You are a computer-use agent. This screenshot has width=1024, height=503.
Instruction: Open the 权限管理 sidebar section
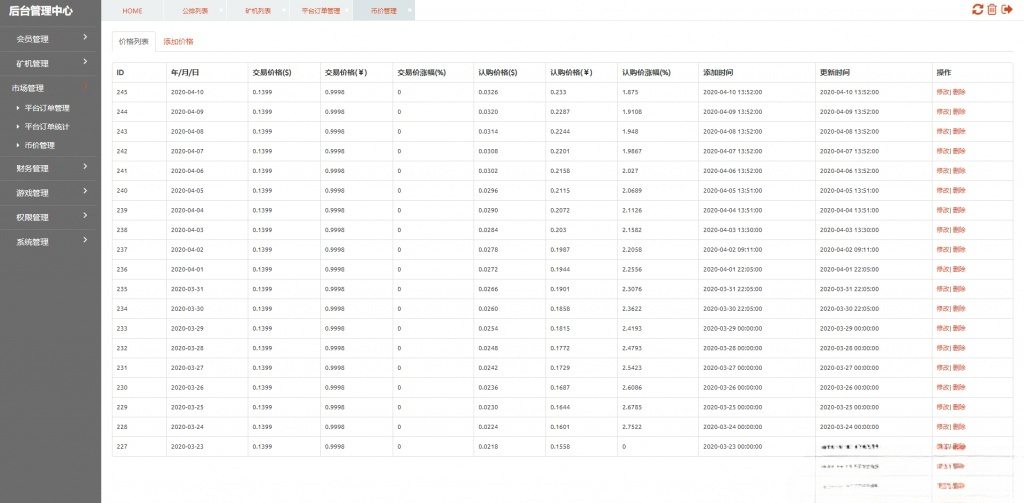tap(50, 217)
